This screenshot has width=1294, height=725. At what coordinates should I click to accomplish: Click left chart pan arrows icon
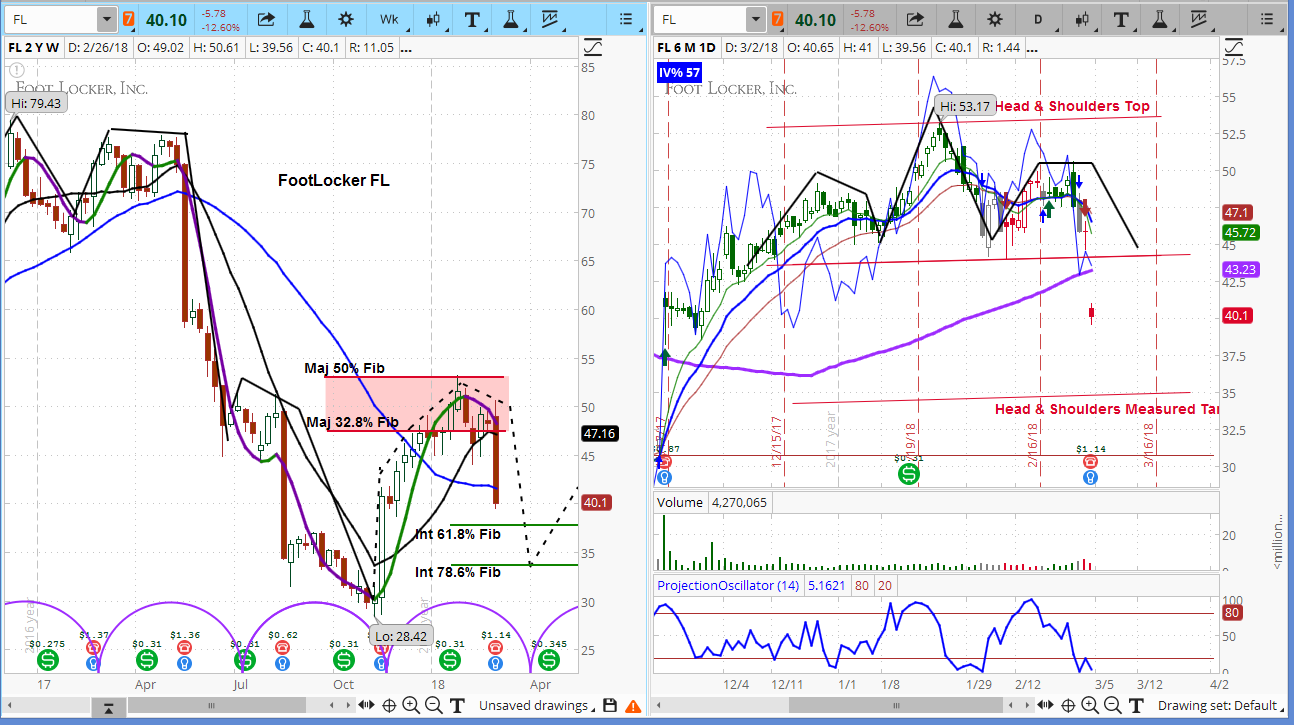point(367,706)
